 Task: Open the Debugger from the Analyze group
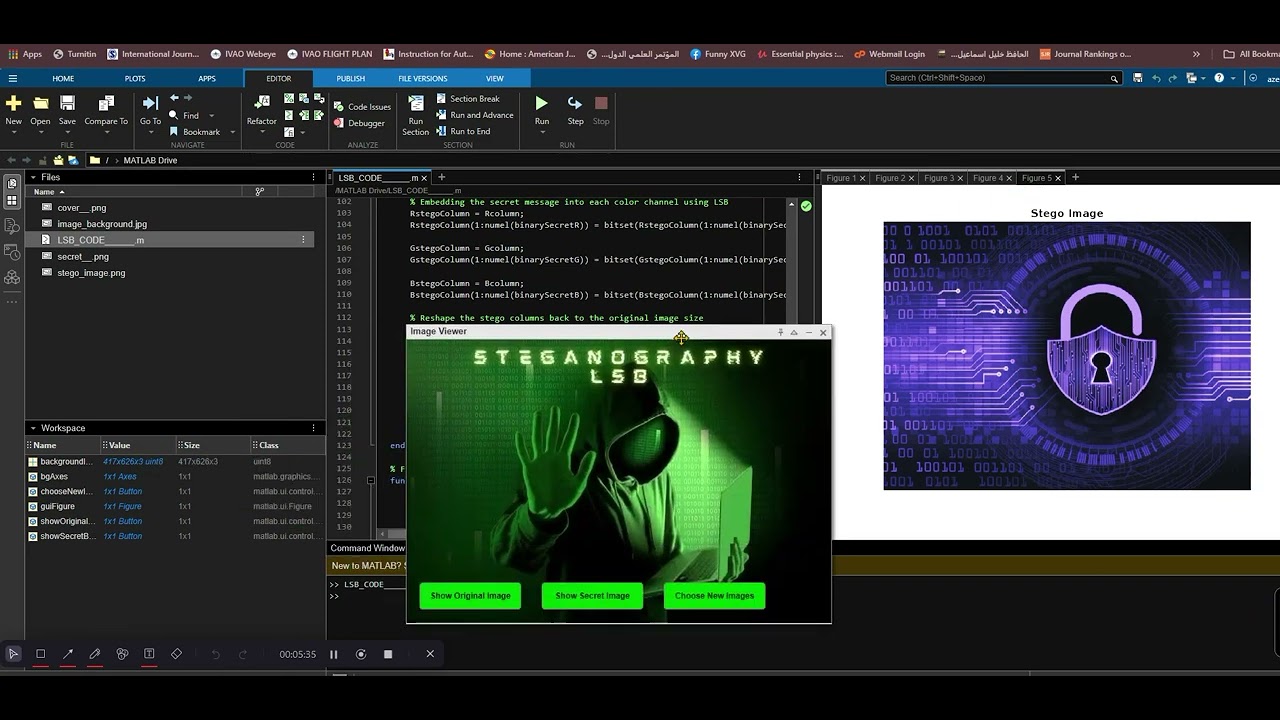(365, 123)
